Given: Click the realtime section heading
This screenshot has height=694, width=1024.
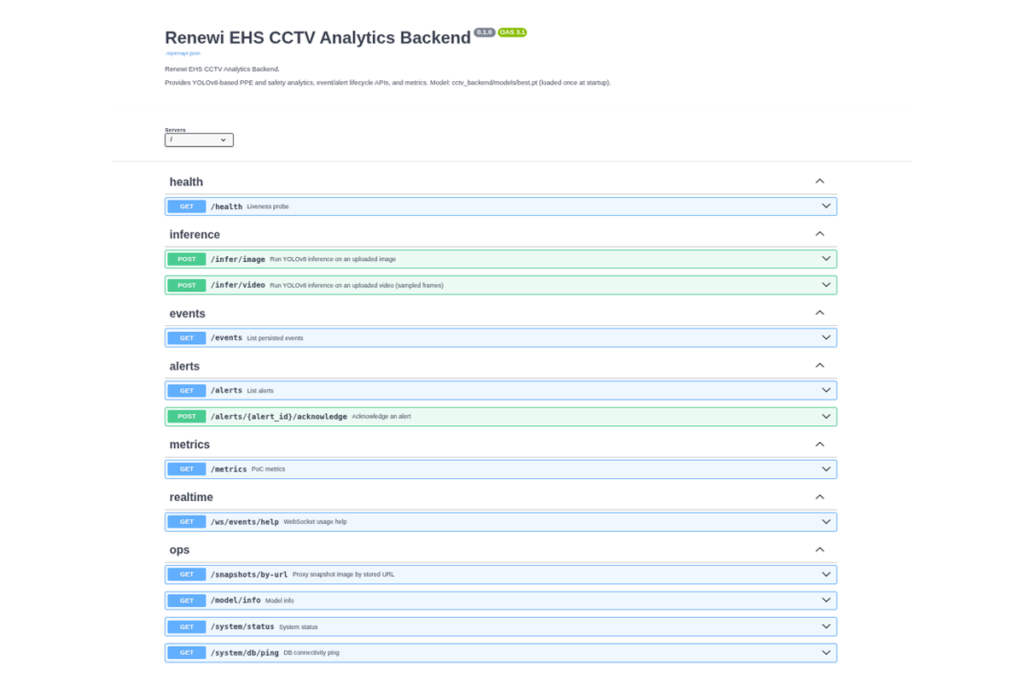Looking at the screenshot, I should pos(191,497).
